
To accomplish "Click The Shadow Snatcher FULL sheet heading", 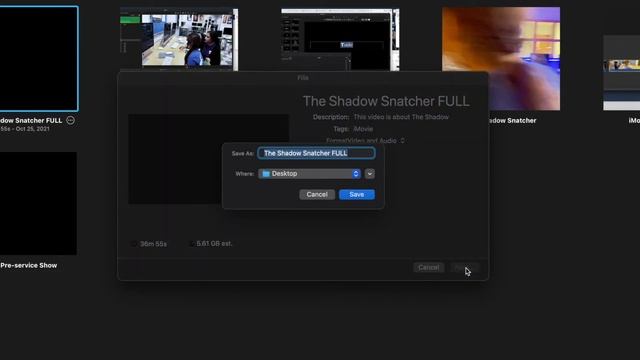I will pos(386,101).
